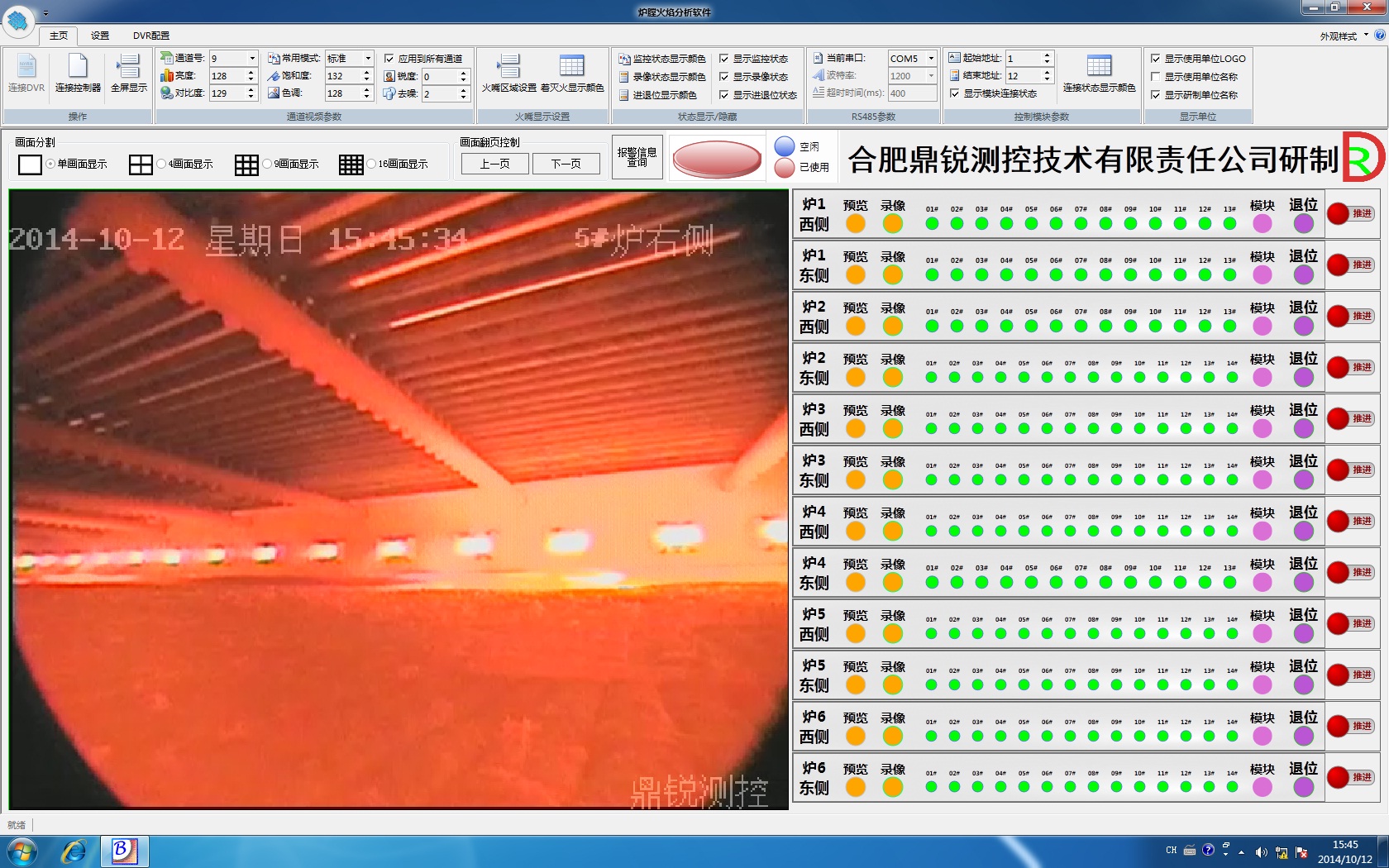Click 炉4东侧 burner 13# green light
Viewport: 1389px width, 868px height.
click(1229, 582)
